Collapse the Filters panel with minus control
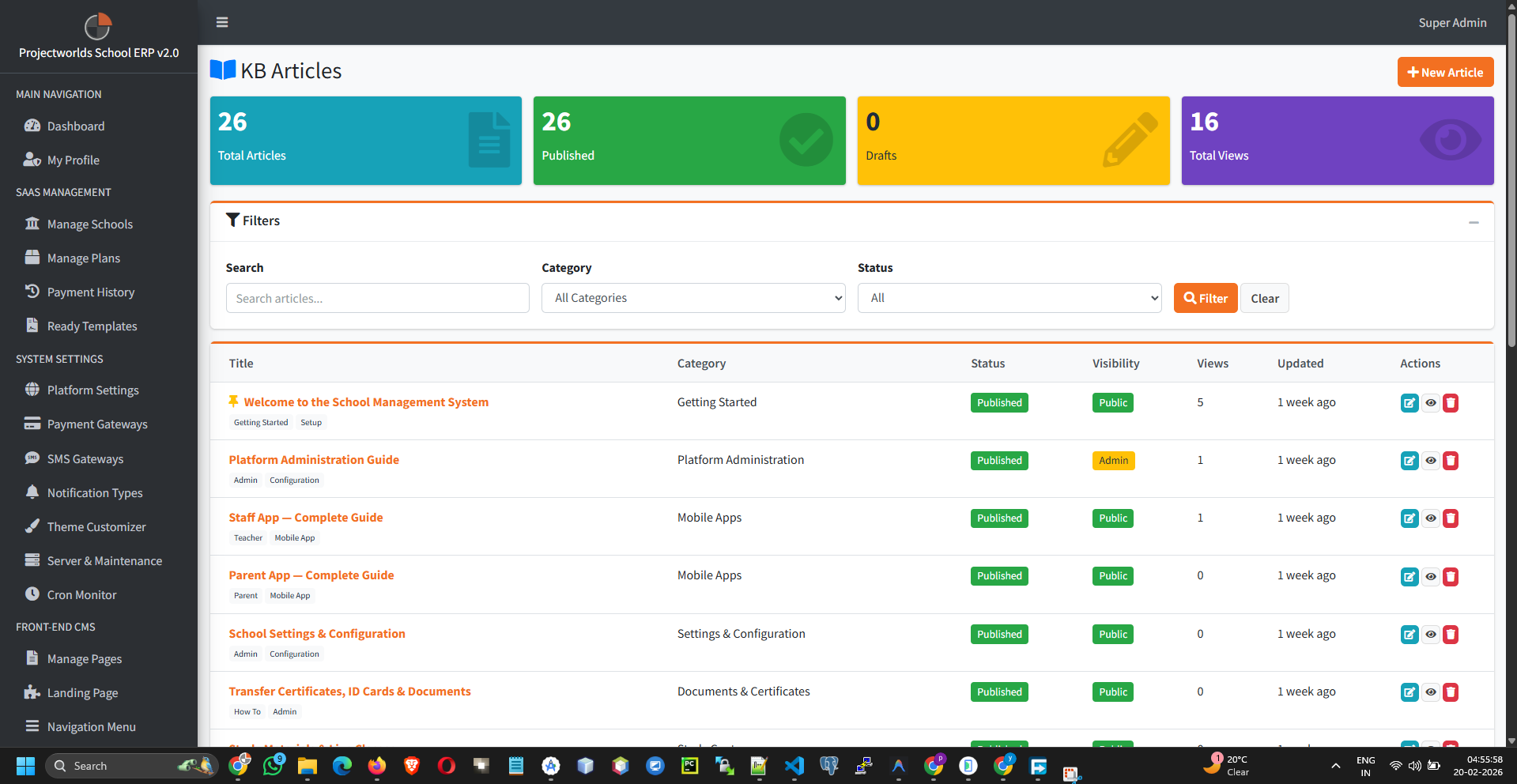This screenshot has height=784, width=1517. 1474,222
